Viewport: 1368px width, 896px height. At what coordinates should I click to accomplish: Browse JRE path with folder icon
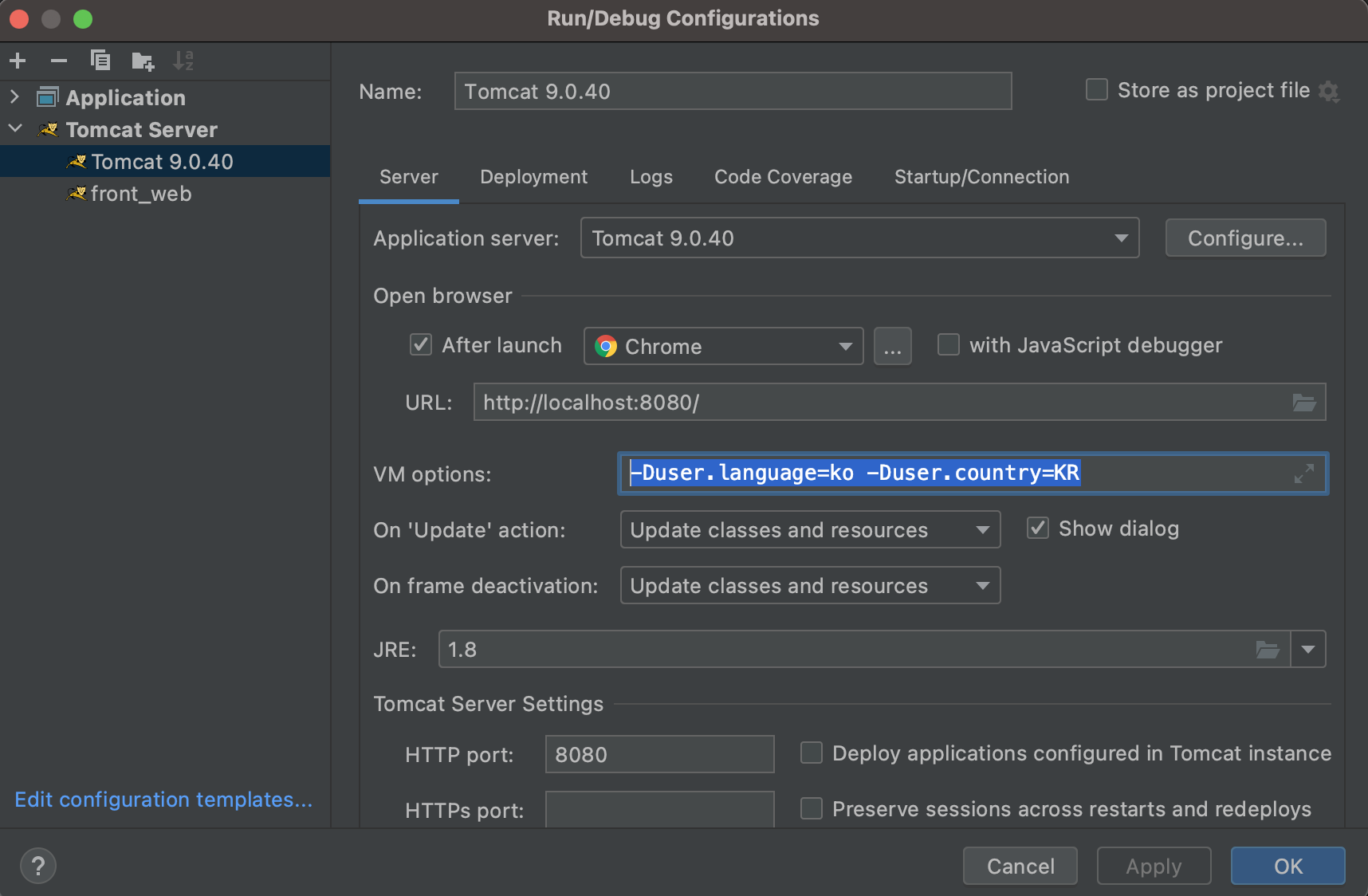click(x=1268, y=650)
